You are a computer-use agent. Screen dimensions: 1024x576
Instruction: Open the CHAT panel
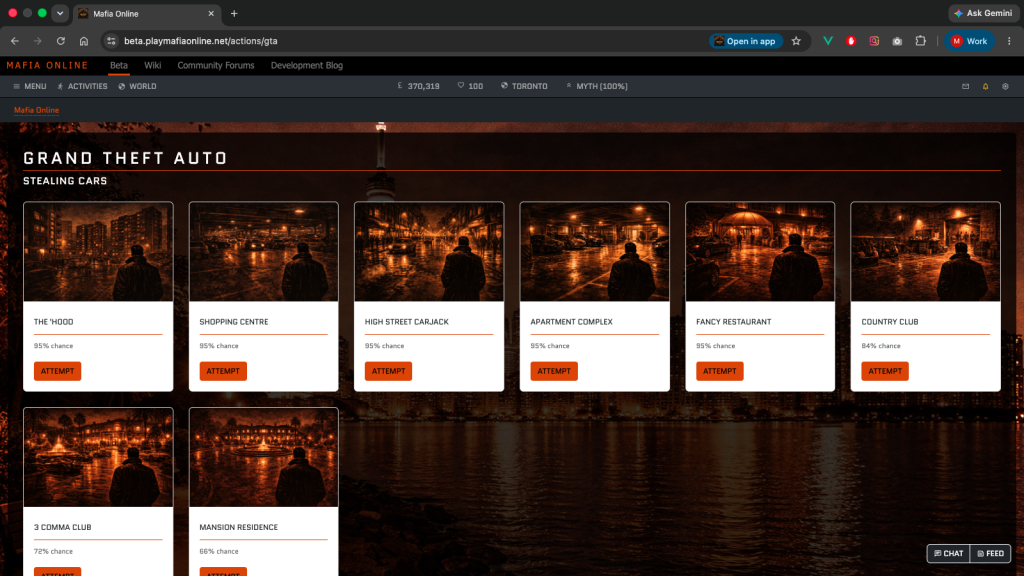[949, 553]
